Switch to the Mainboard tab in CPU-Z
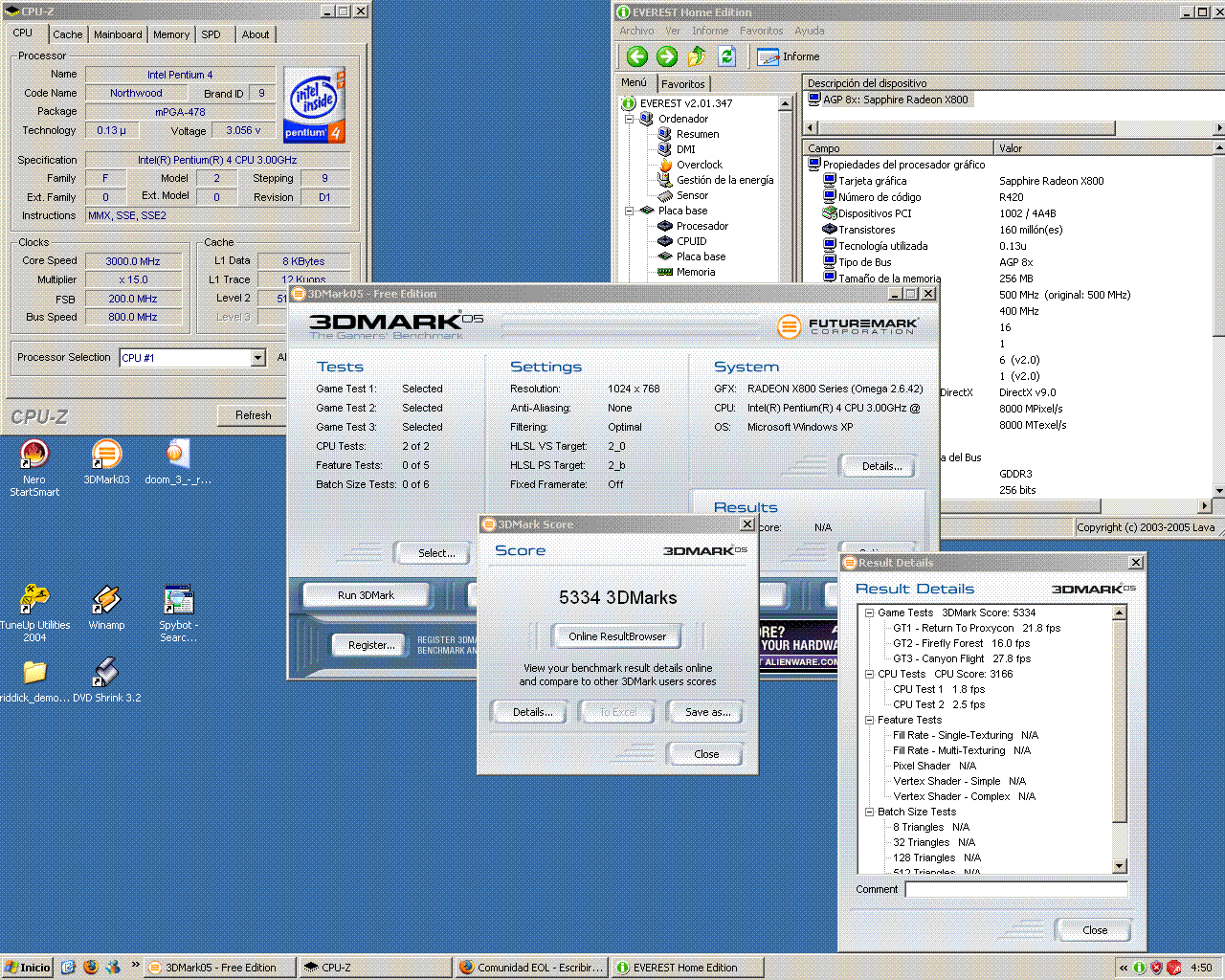Viewport: 1225px width, 980px height. [118, 34]
